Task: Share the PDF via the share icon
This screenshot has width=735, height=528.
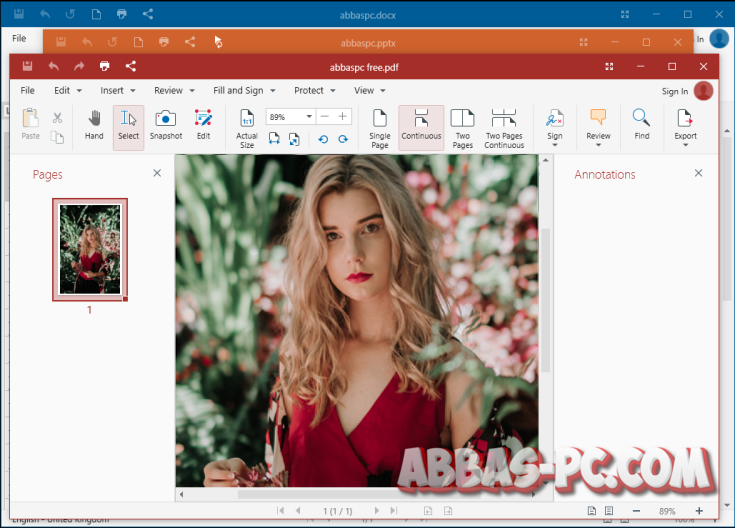Action: coord(131,66)
